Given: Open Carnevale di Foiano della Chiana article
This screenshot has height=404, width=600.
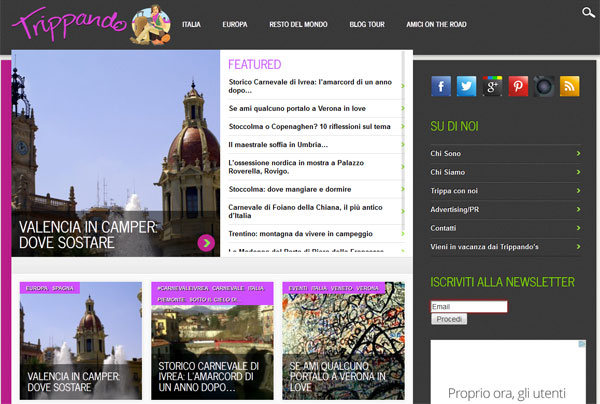Looking at the screenshot, I should [x=305, y=211].
